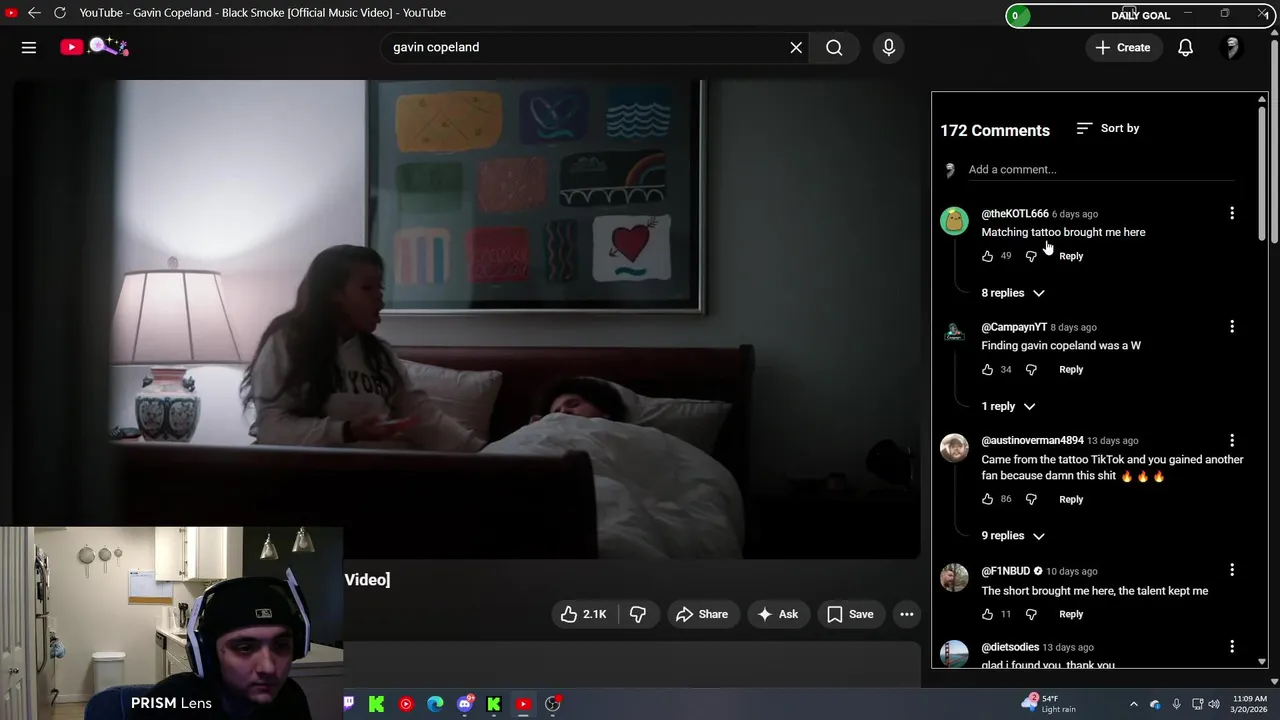This screenshot has height=720, width=1280.
Task: Open @austinoverman4894 channel link
Action: pos(1032,440)
